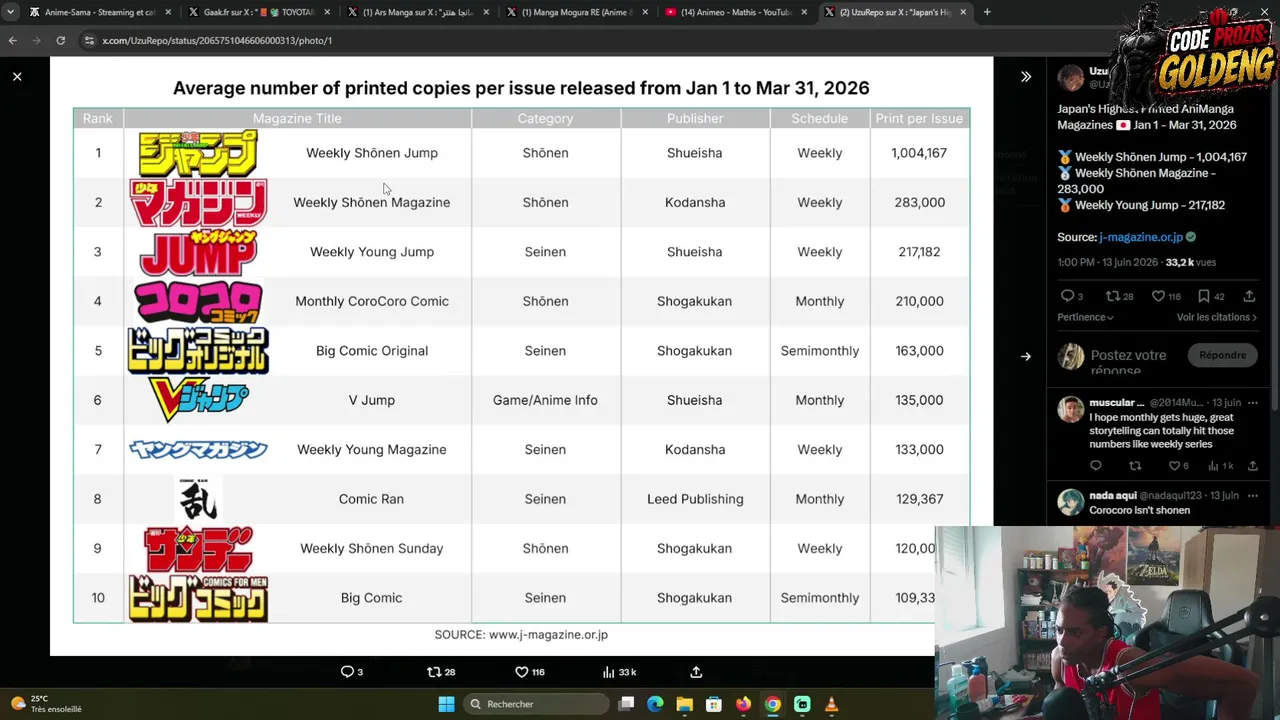This screenshot has width=1280, height=720.
Task: Click the V Jump magazine logo
Action: [198, 400]
